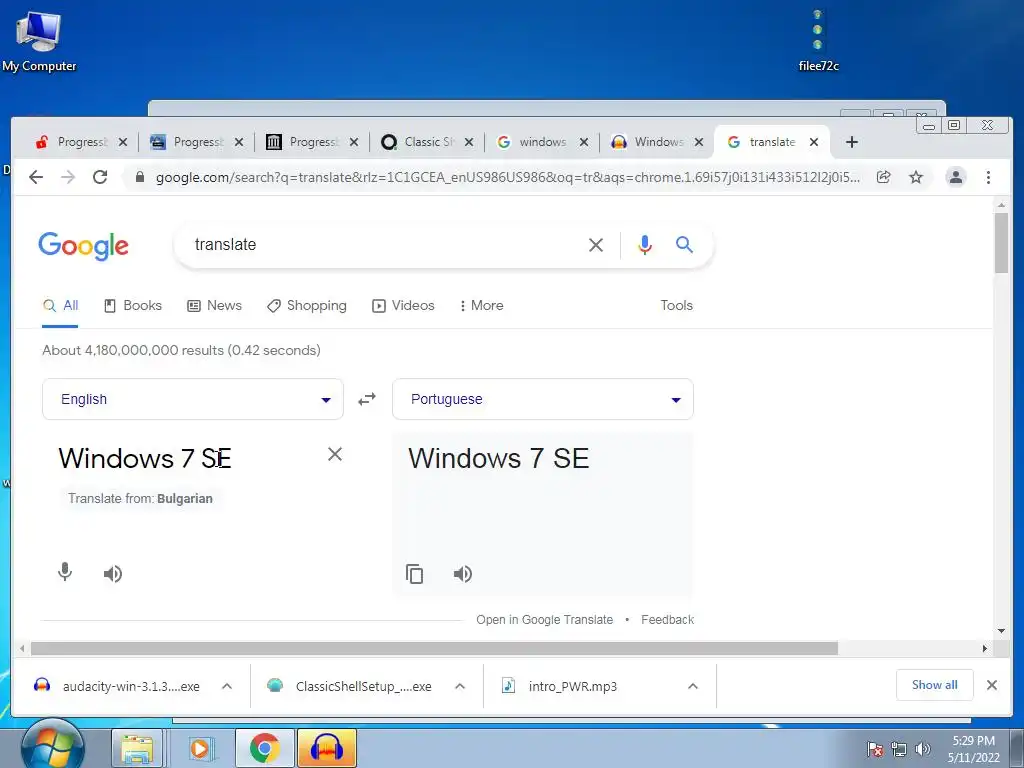Close the translate tab
Screen dimensions: 1024x768
click(x=814, y=142)
